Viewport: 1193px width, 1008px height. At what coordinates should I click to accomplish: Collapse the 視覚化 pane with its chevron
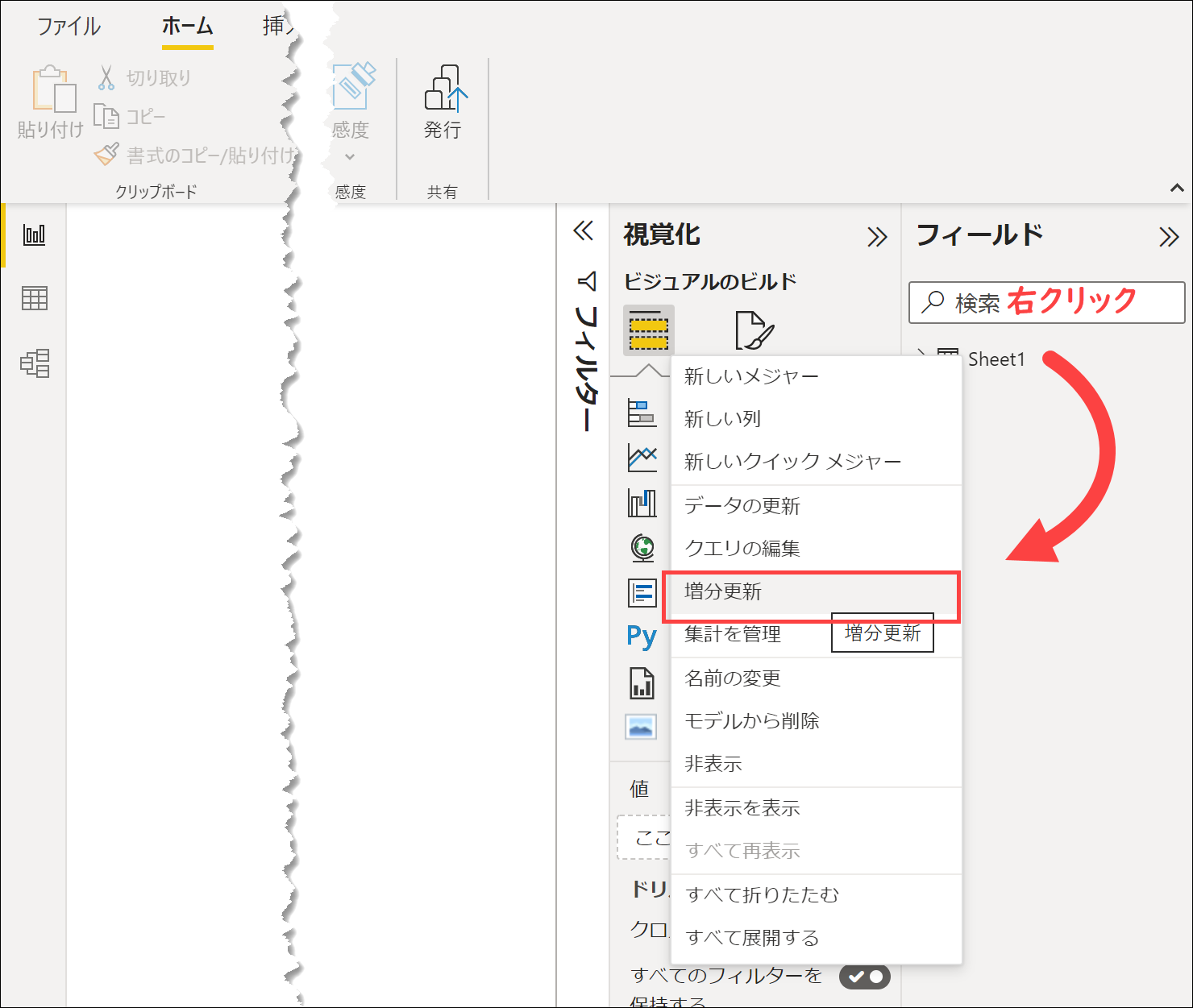pos(878,236)
